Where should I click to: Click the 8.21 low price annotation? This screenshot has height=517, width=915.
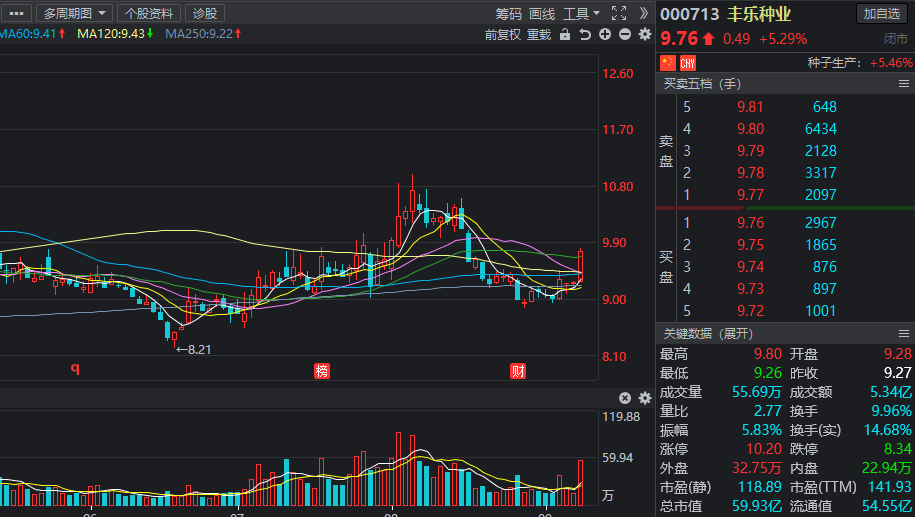pyautogui.click(x=194, y=350)
